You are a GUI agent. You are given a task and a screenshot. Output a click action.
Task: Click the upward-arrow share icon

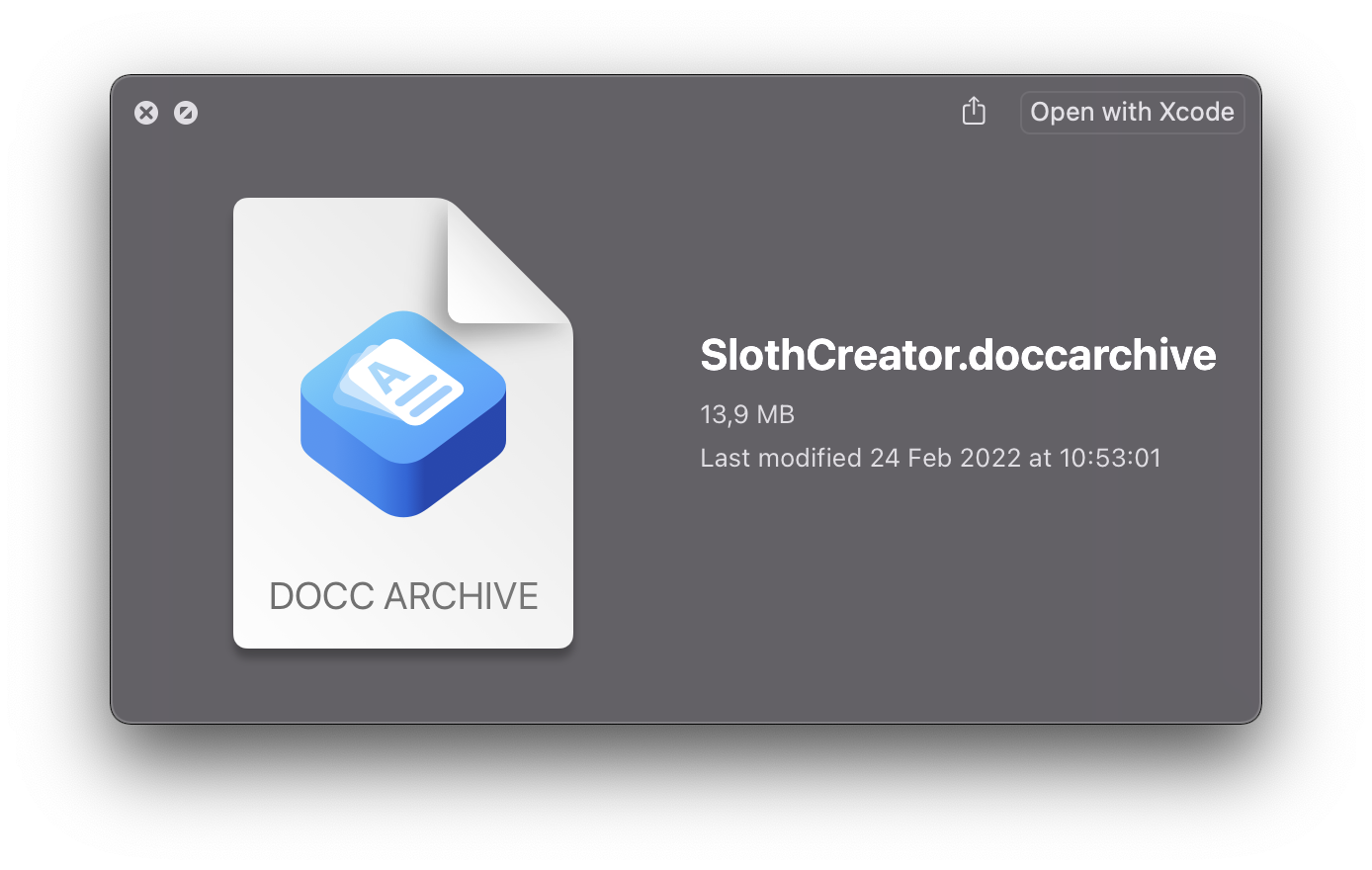coord(974,112)
